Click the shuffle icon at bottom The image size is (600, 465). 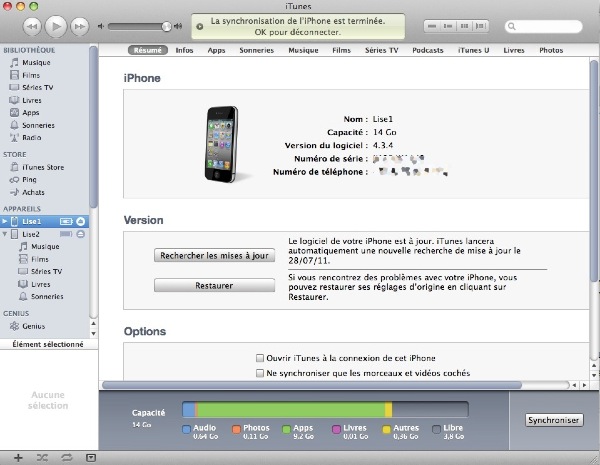(x=42, y=457)
